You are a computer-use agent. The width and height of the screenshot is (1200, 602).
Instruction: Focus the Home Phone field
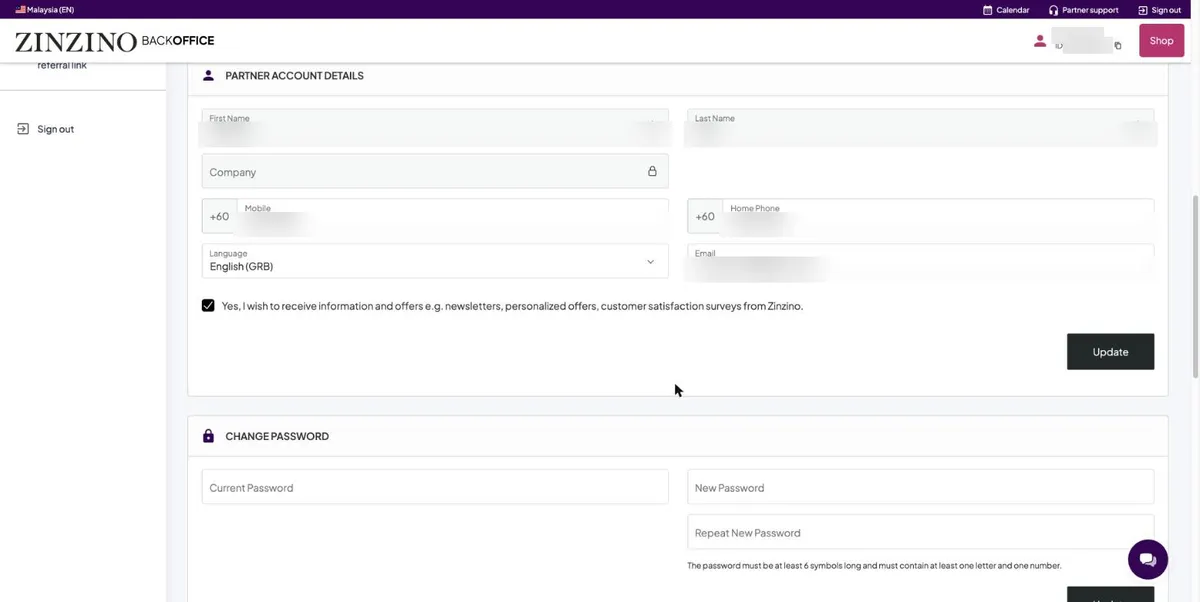click(x=938, y=216)
